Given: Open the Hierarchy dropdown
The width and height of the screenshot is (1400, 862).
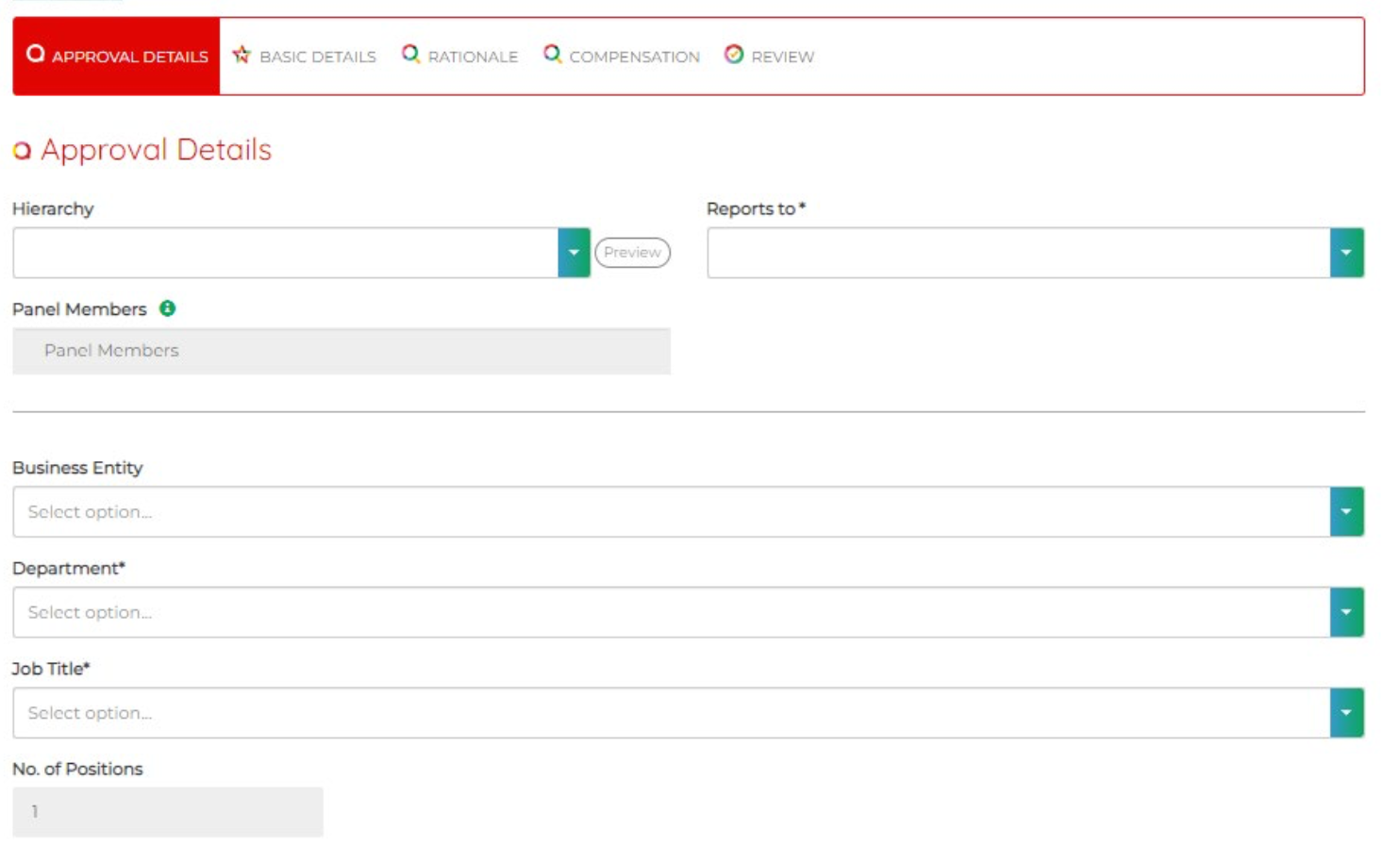Looking at the screenshot, I should 574,252.
